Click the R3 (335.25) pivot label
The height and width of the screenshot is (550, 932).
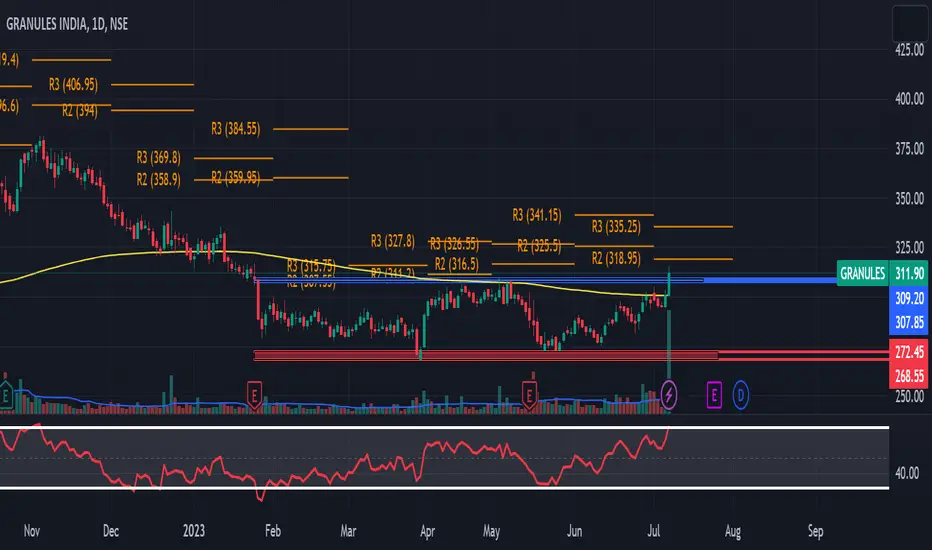tap(616, 227)
